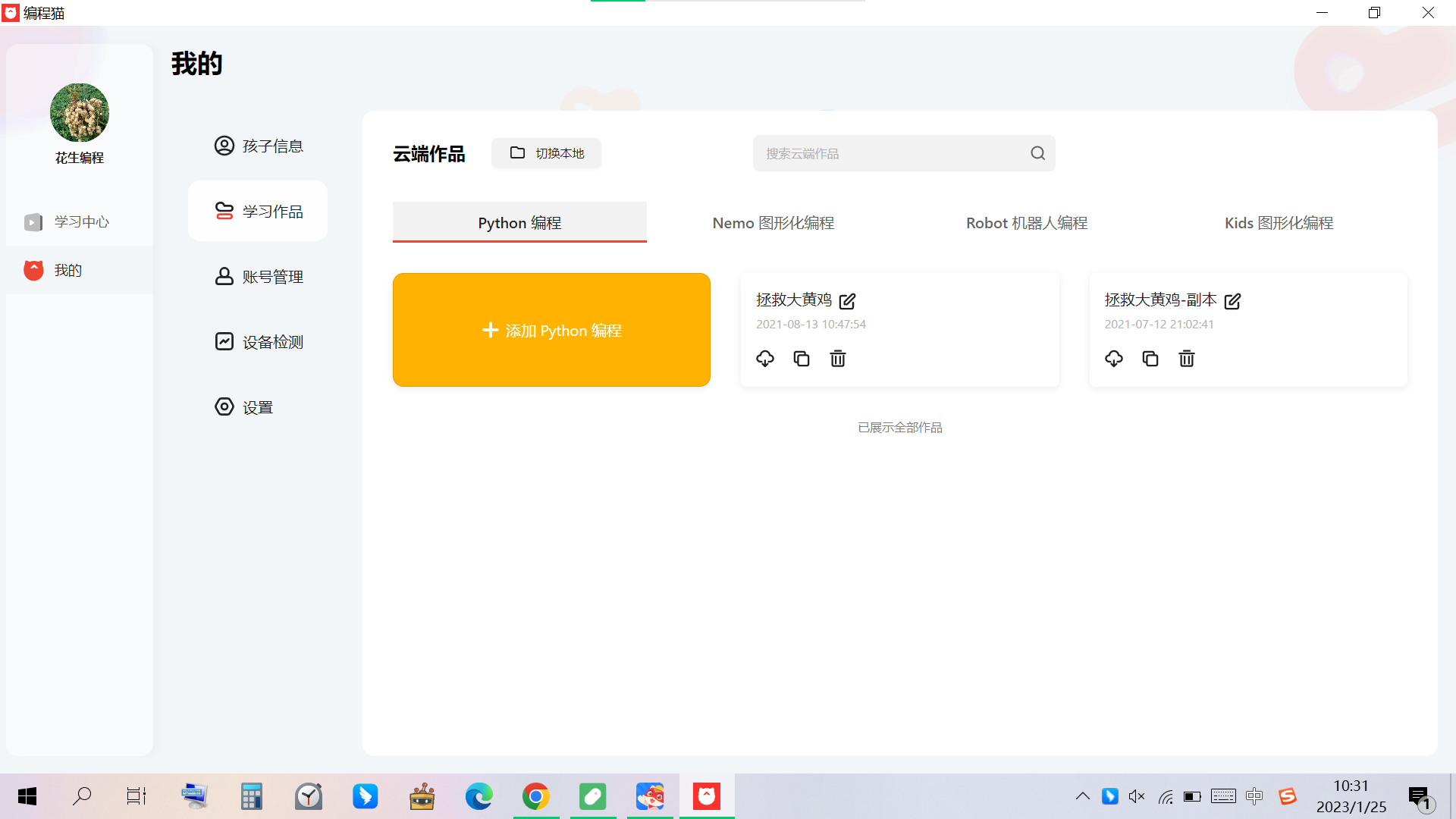
Task: Download the 拯救大黄鸡-副本 project from cloud
Action: point(1114,359)
